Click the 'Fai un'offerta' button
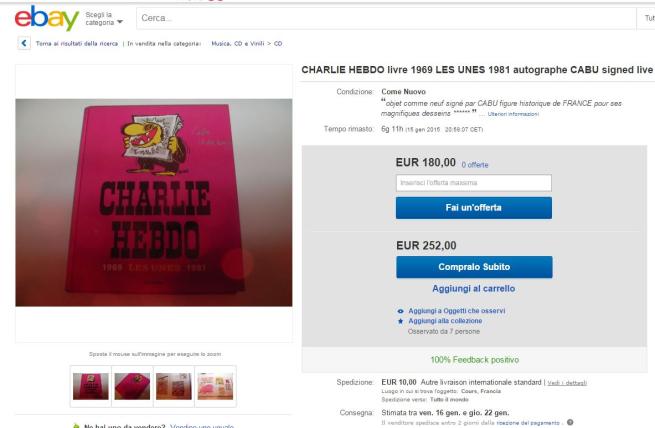 click(x=474, y=208)
